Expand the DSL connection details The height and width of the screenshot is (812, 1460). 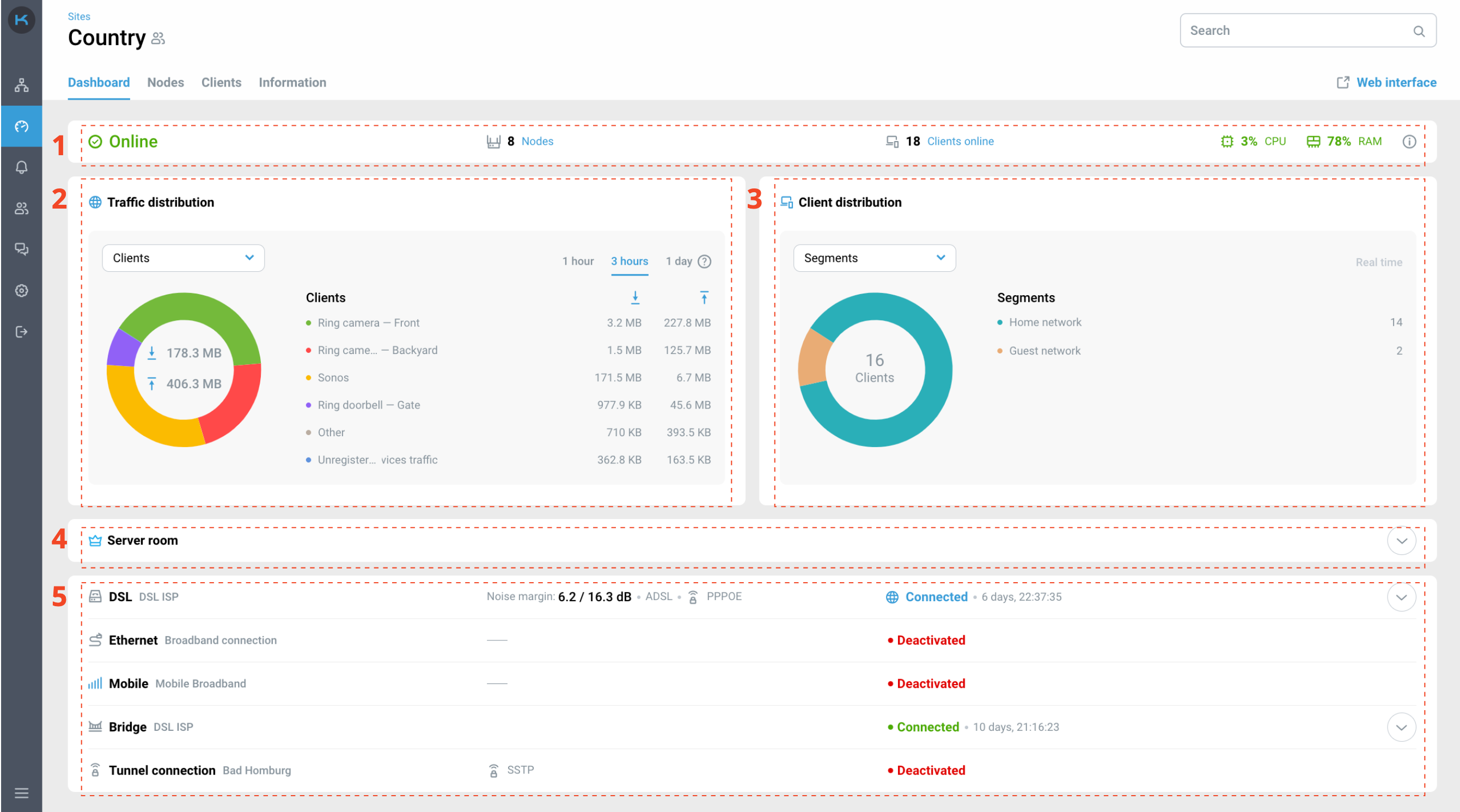(x=1402, y=597)
